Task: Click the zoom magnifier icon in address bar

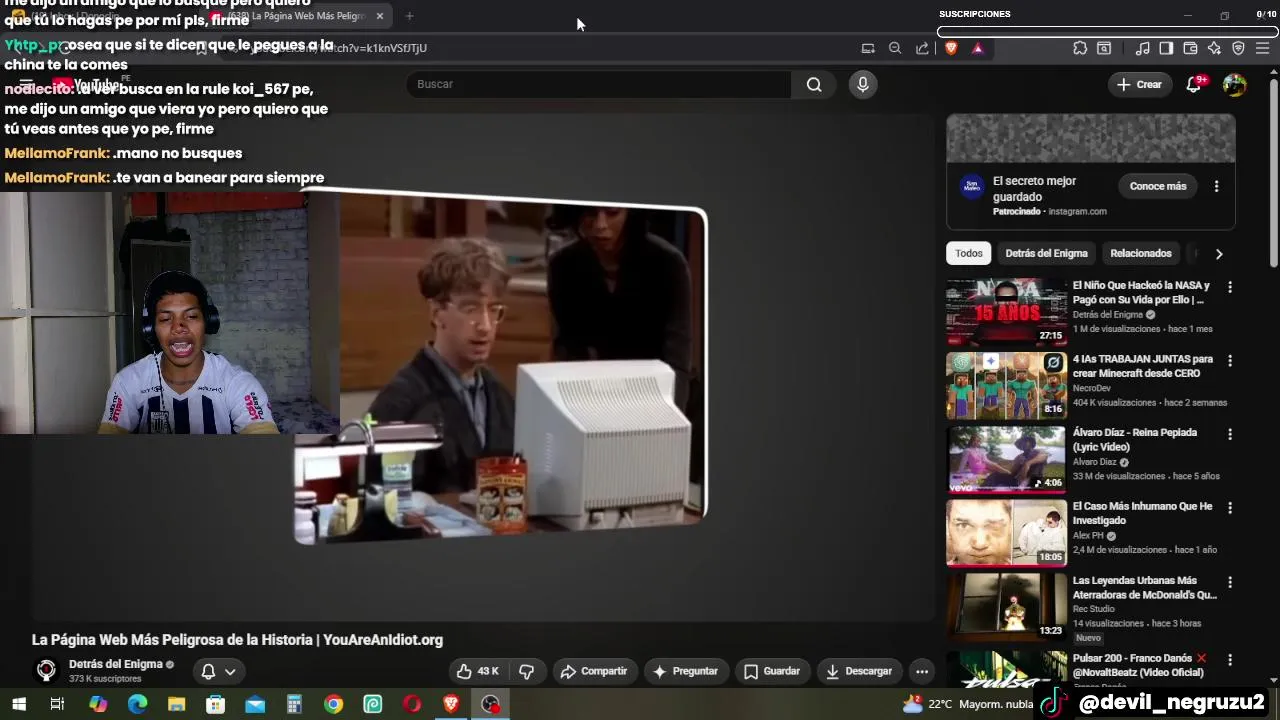Action: pyautogui.click(x=895, y=48)
